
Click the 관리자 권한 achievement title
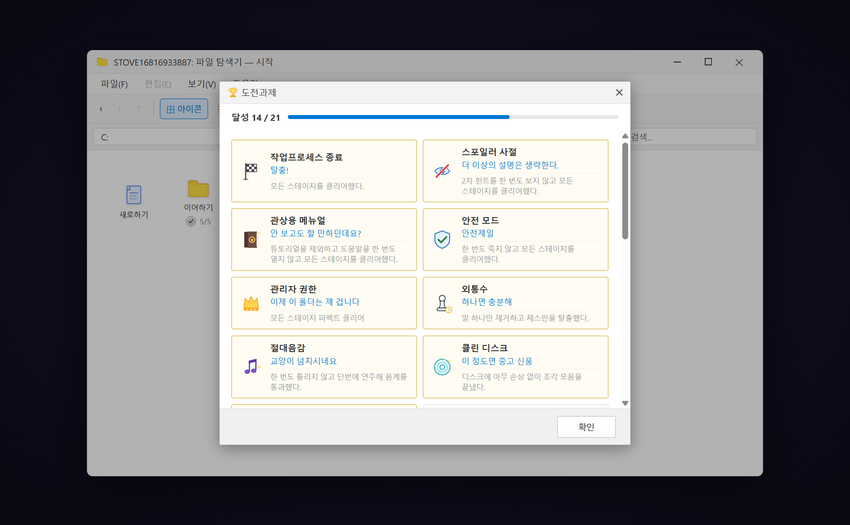(x=293, y=289)
